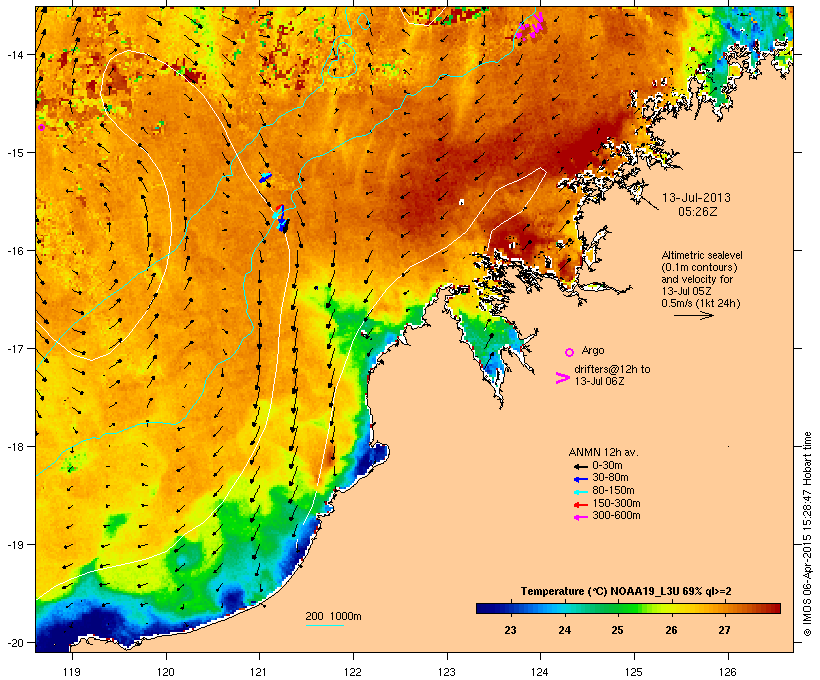The image size is (820, 680).
Task: Click the magenta 300-600m legend arrow
Action: (581, 517)
